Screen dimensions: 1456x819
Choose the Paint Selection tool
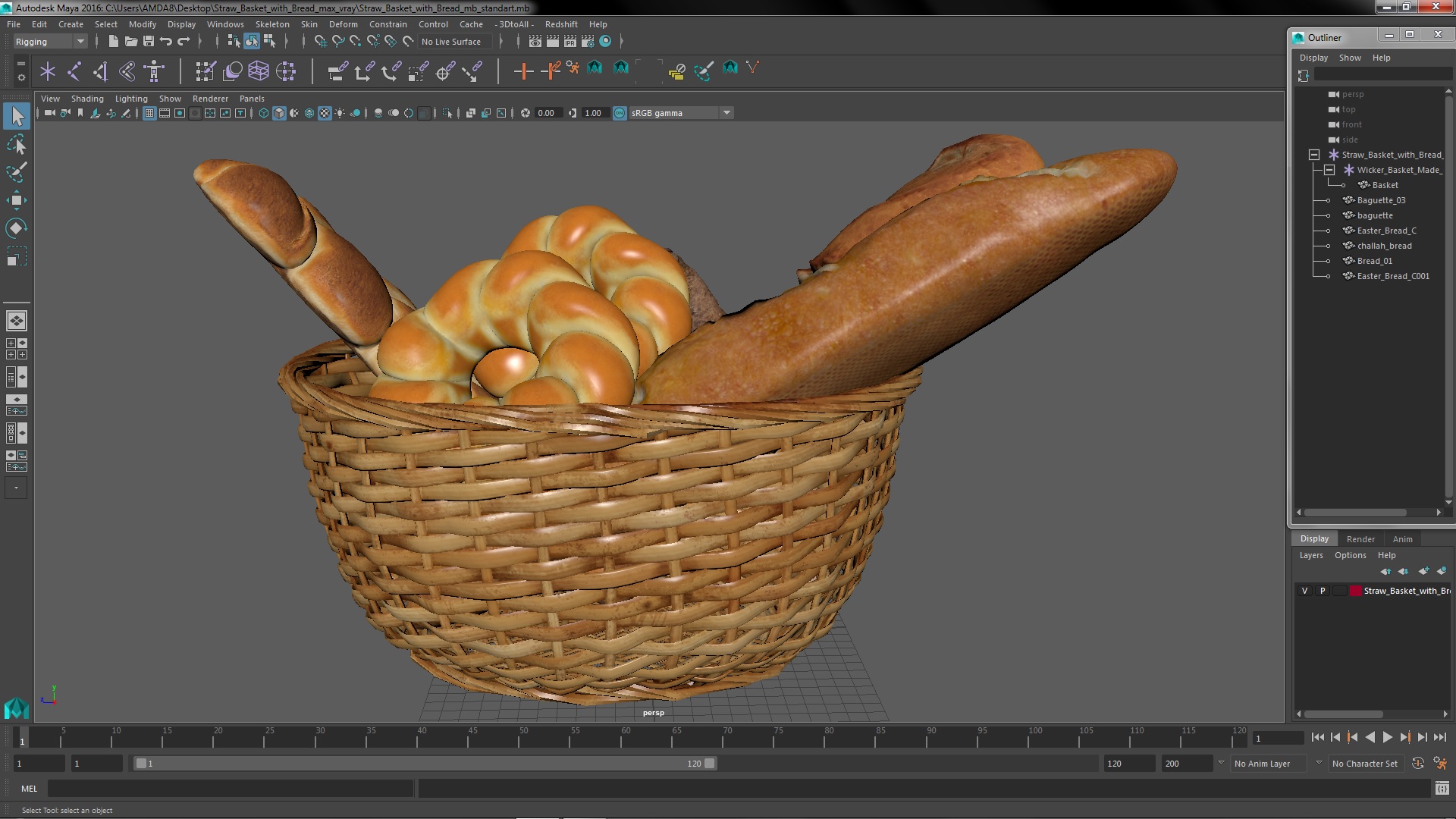(x=16, y=172)
